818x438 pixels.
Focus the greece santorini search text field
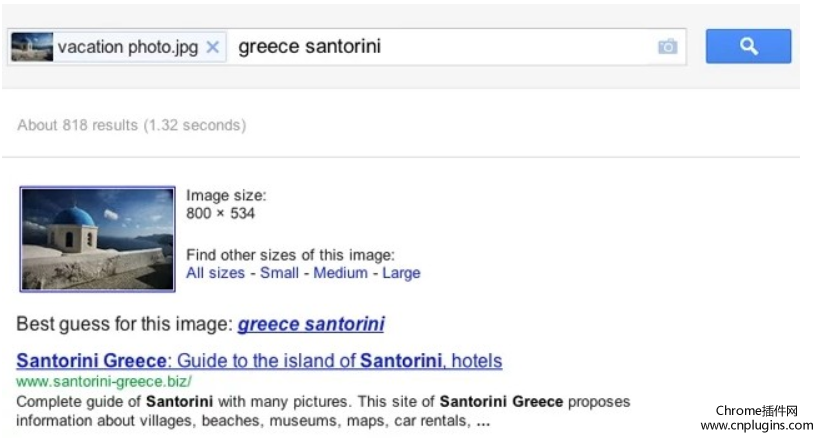443,47
